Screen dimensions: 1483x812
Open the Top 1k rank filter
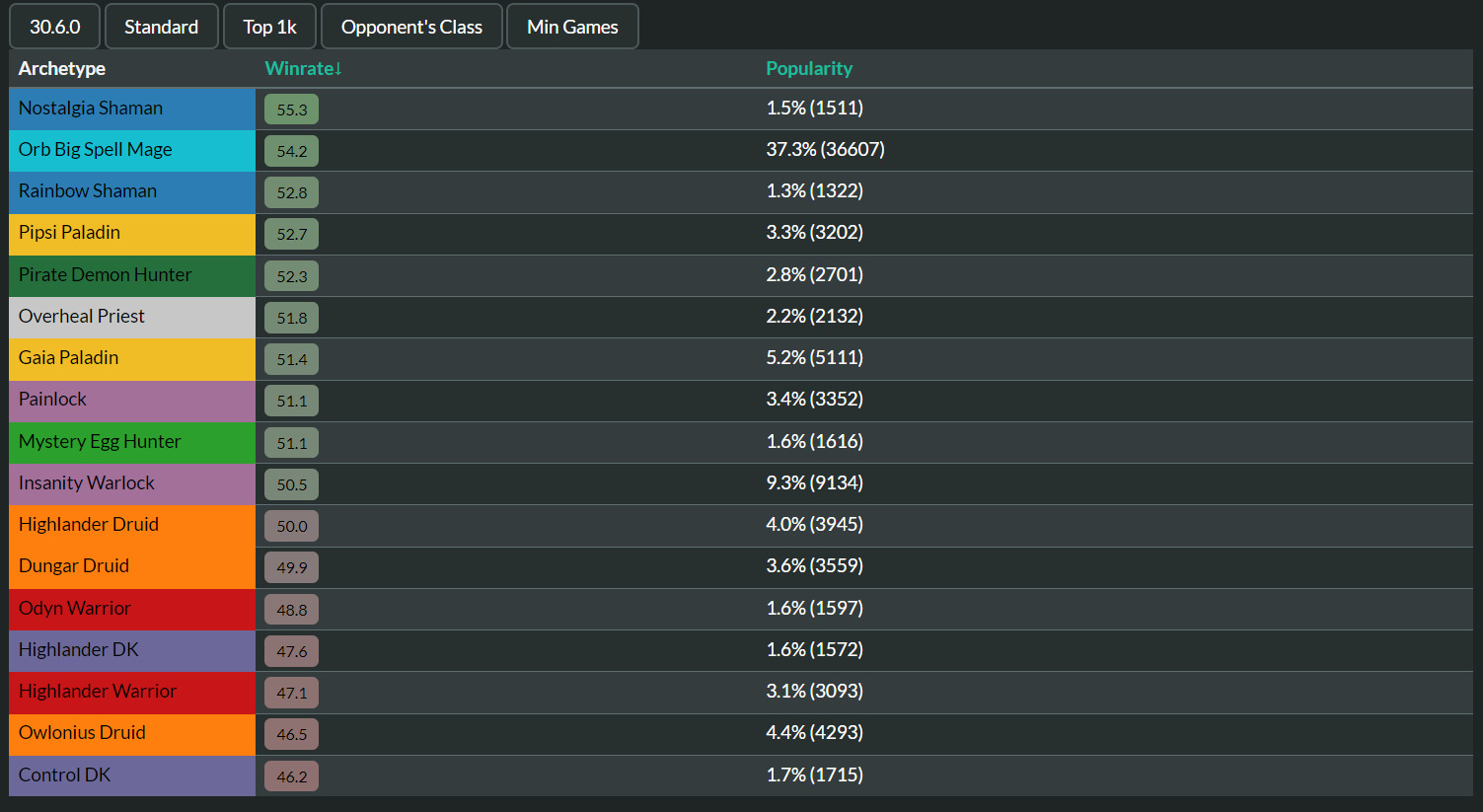point(269,27)
